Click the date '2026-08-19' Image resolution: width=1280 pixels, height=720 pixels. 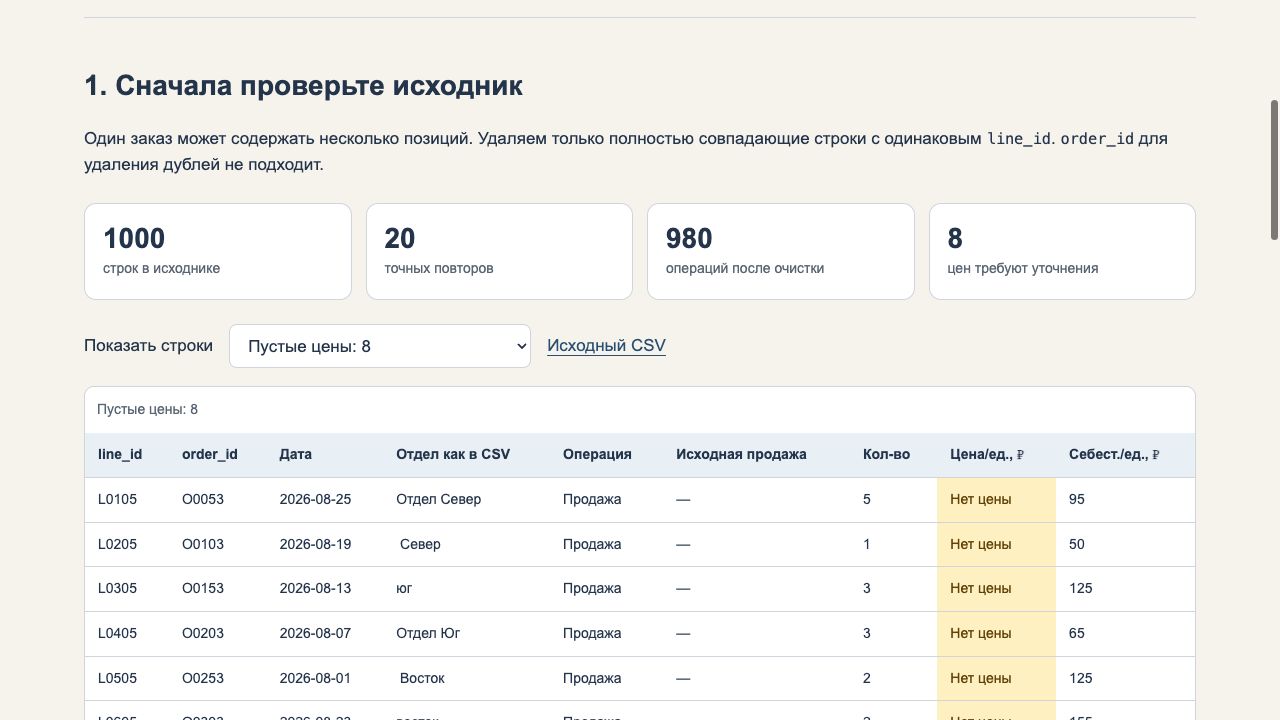(x=315, y=544)
